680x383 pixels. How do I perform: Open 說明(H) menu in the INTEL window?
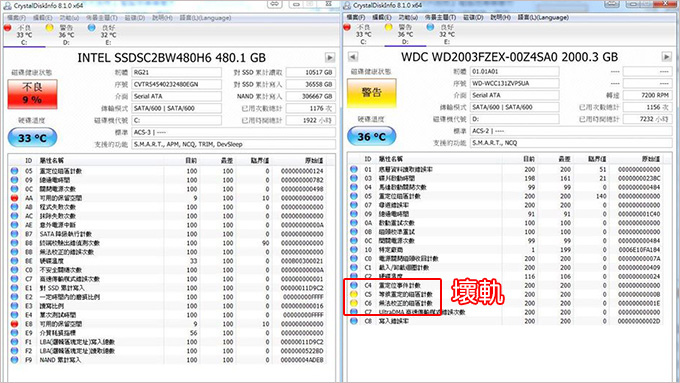coord(162,18)
